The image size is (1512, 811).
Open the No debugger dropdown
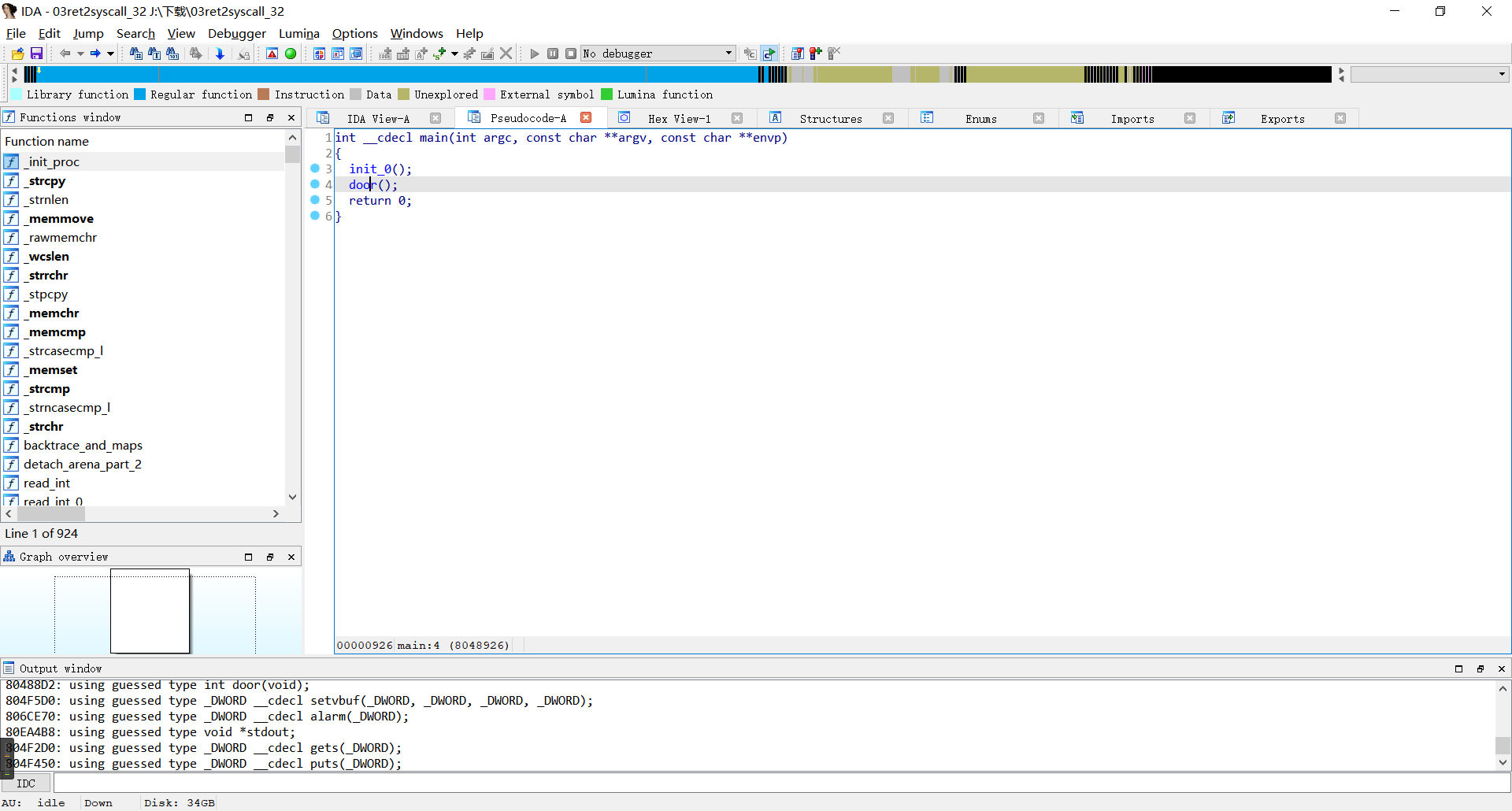click(728, 54)
